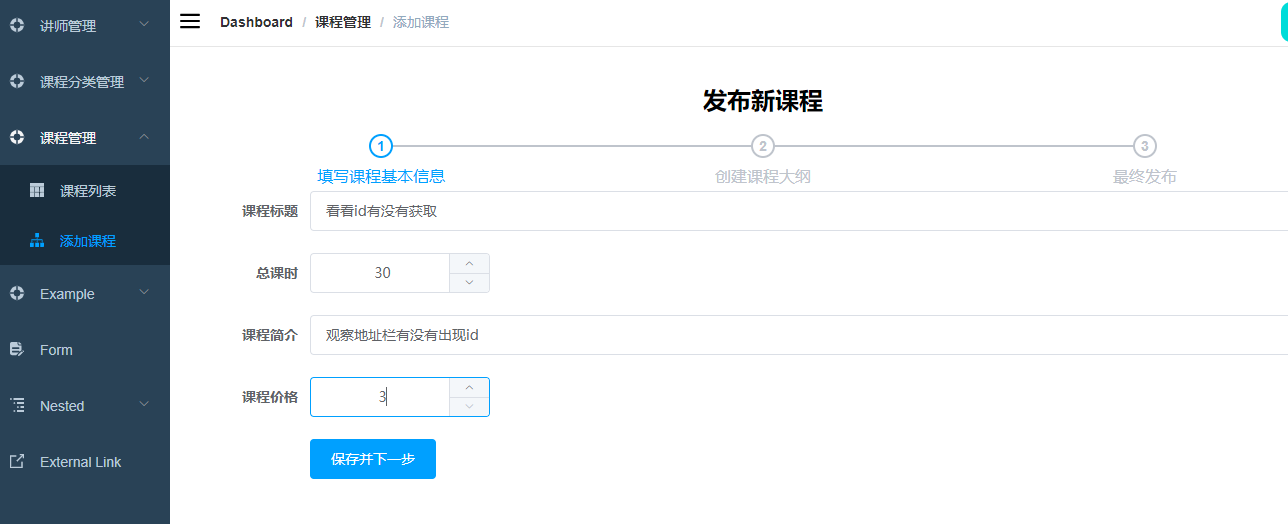
Task: Open Form sidebar item
Action: (x=85, y=350)
